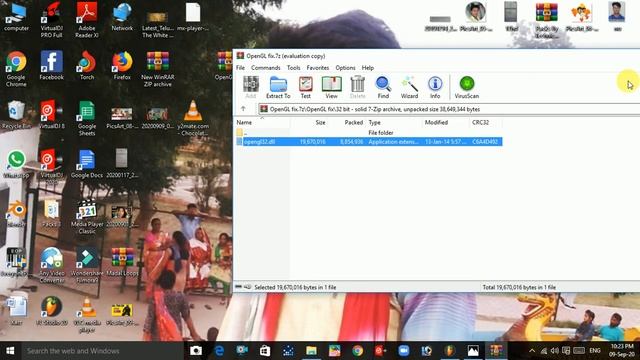Click the volume speaker tray icon
The height and width of the screenshot is (360, 640).
pyautogui.click(x=554, y=351)
